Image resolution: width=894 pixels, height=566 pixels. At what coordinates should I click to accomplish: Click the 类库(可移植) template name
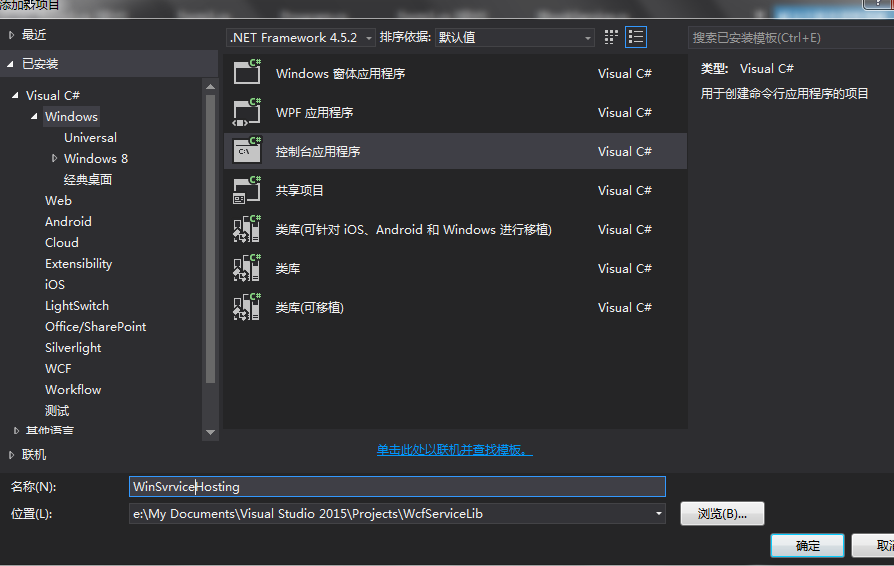coord(309,308)
